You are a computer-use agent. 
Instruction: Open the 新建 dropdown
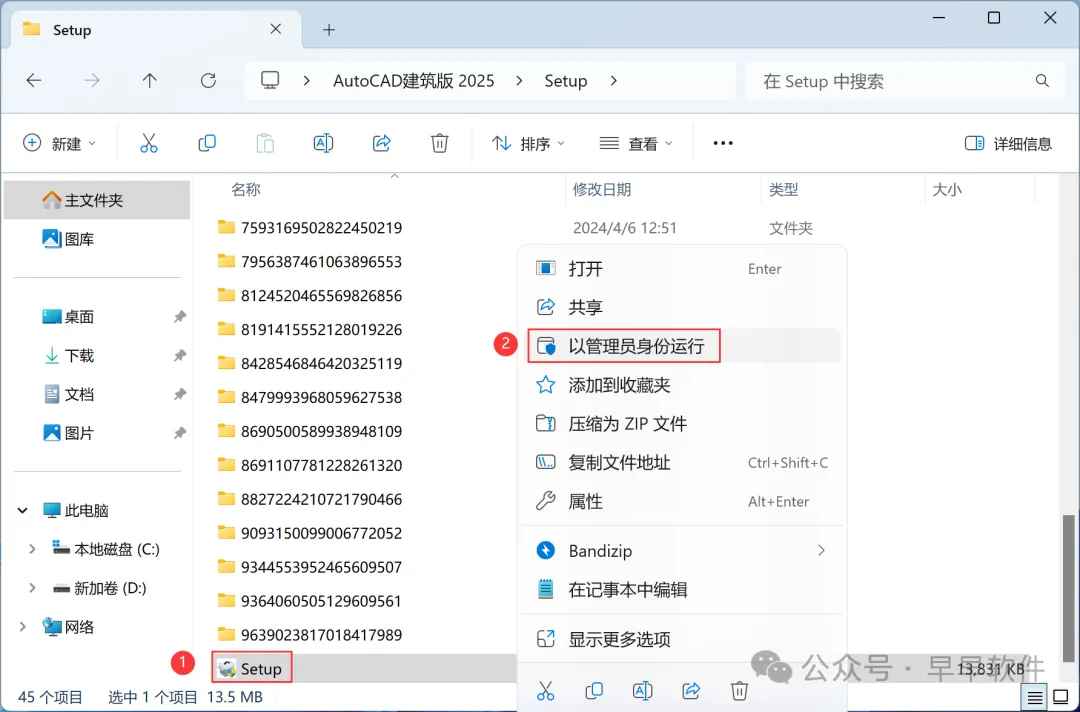click(x=59, y=143)
